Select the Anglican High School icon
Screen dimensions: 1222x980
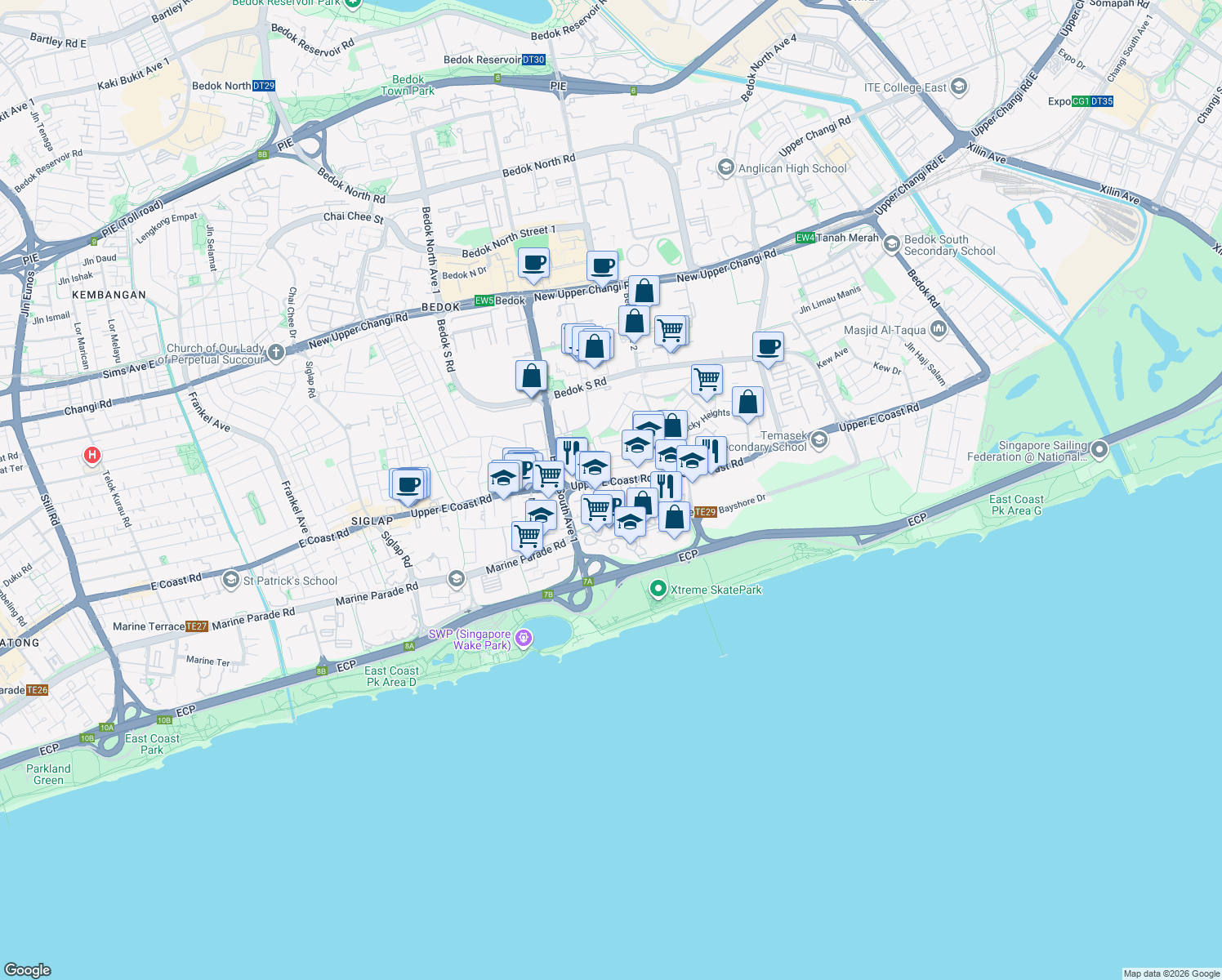(x=725, y=167)
